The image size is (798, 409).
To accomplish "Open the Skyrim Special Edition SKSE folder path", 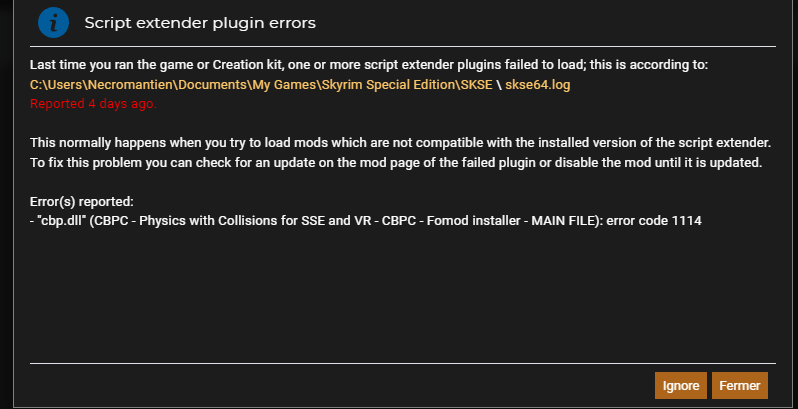I will click(261, 85).
